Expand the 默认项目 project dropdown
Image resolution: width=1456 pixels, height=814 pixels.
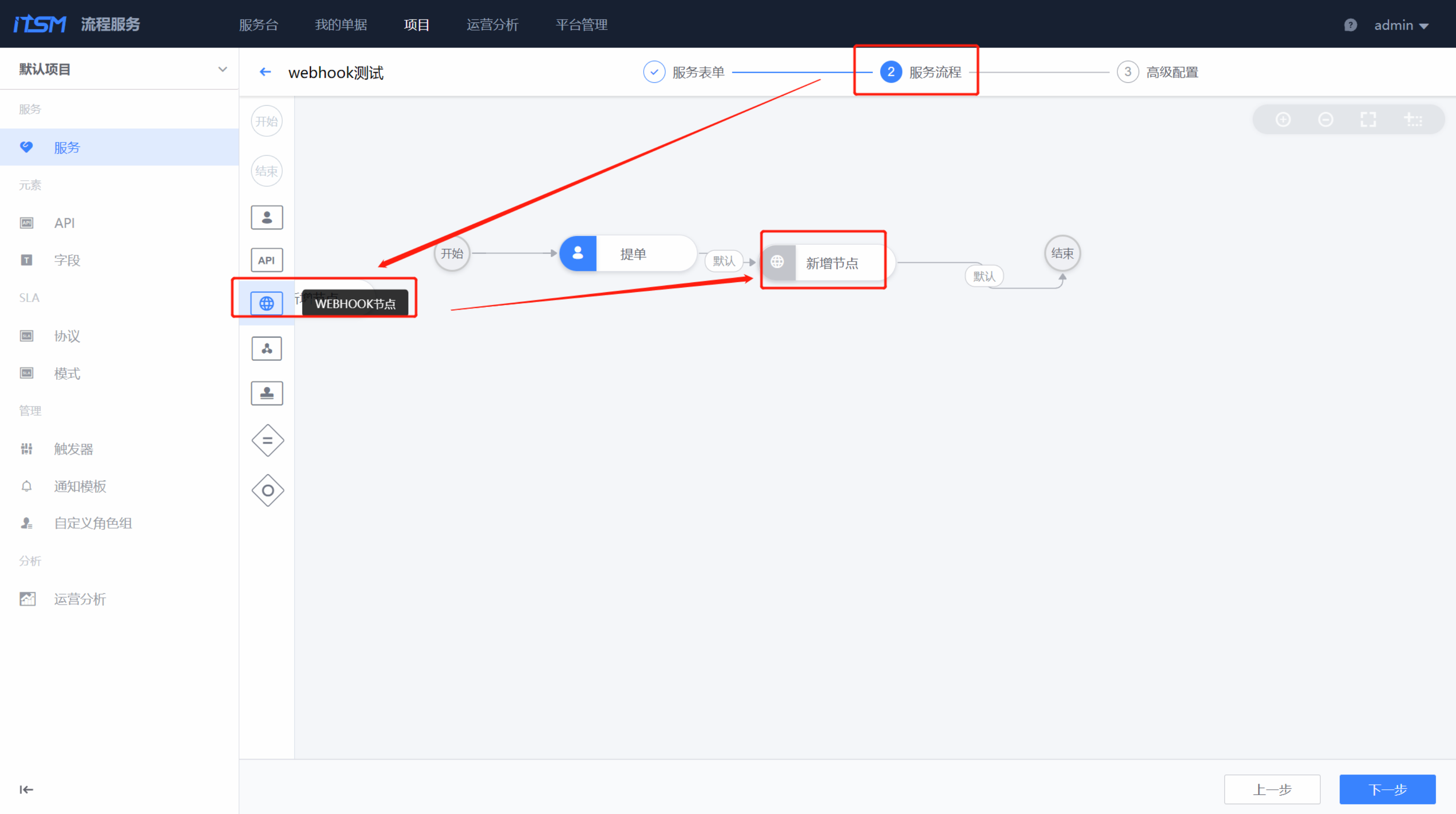(222, 69)
